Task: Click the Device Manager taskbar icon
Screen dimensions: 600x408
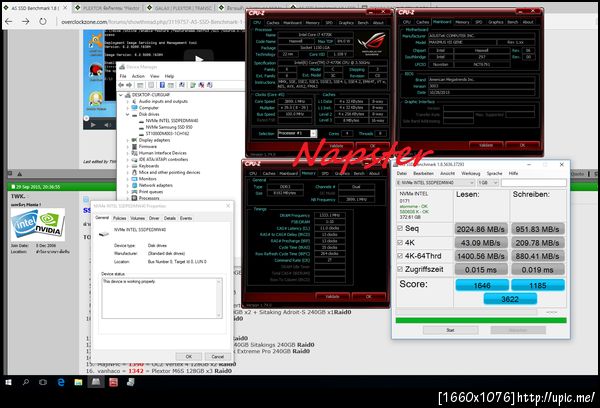Action: click(x=130, y=382)
